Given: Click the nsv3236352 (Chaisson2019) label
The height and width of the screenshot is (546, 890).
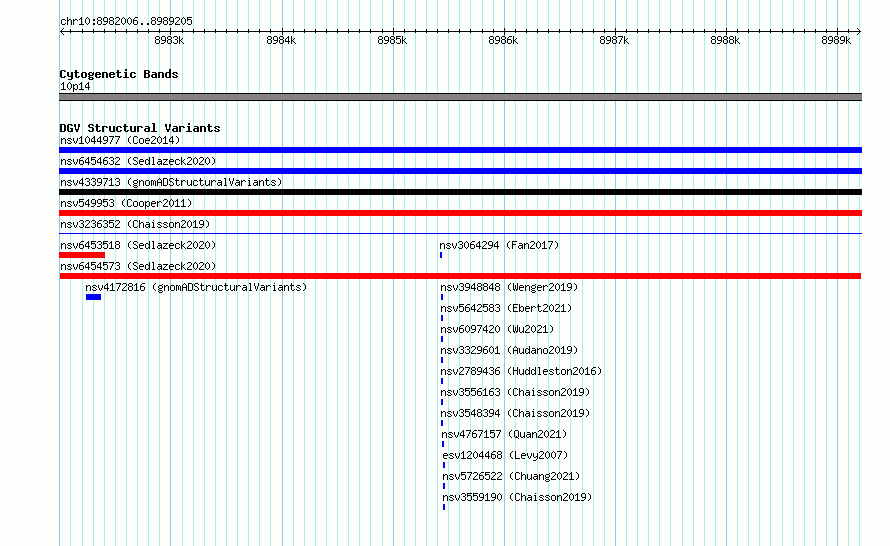Looking at the screenshot, I should (x=135, y=224).
